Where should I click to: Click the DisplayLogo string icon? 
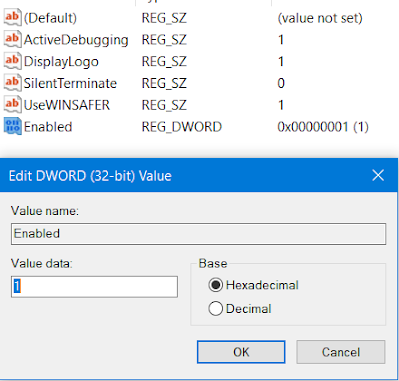point(13,61)
